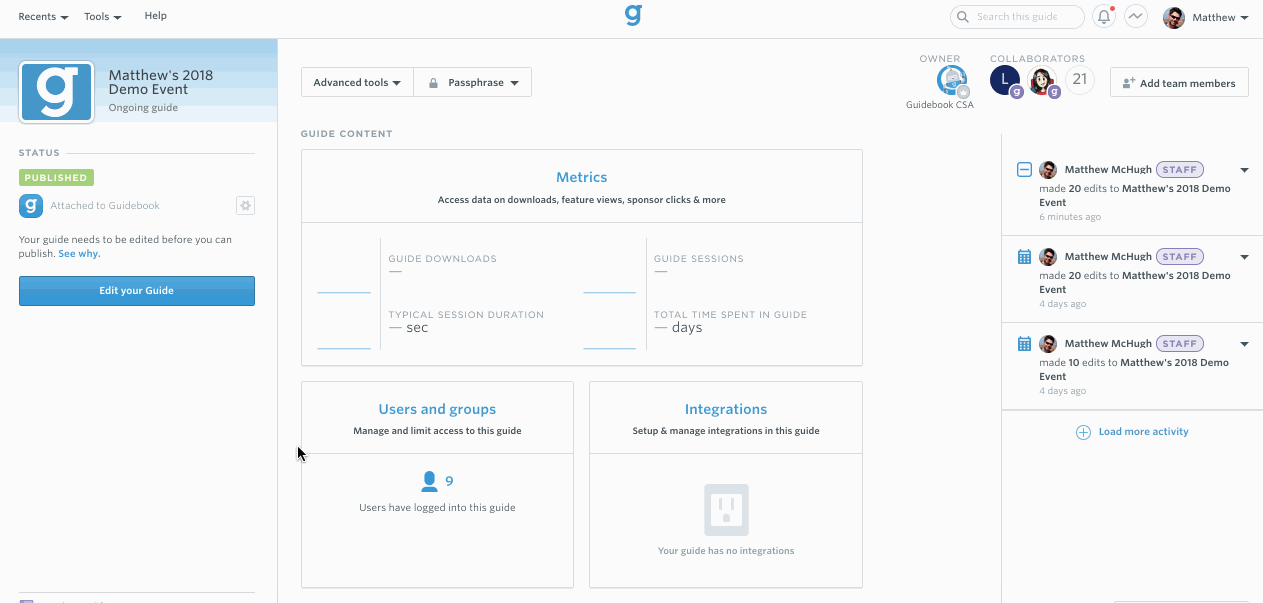Click STAFF badge on 6 minutes ago entry

pyautogui.click(x=1180, y=170)
